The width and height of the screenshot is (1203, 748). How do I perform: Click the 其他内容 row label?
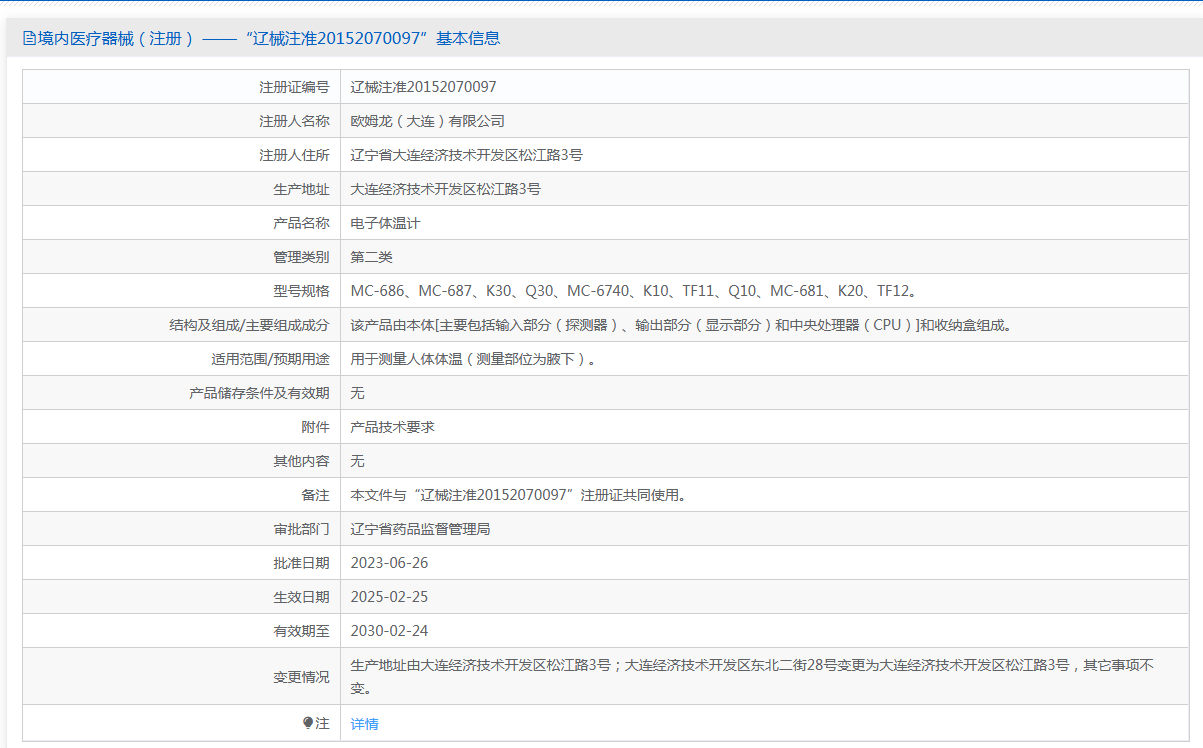pyautogui.click(x=301, y=461)
